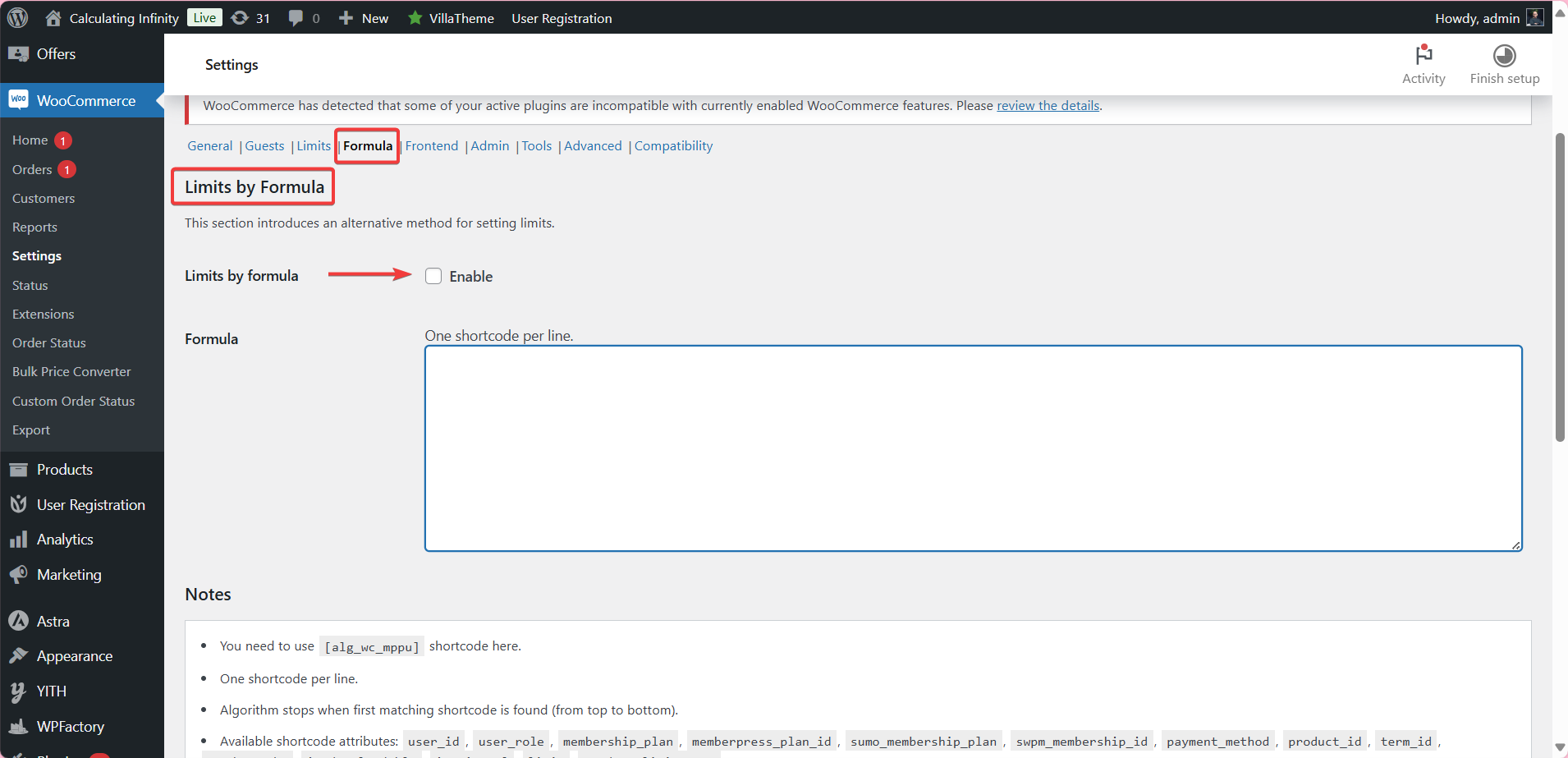1568x758 pixels.
Task: Open Extensions in WooCommerce menu
Action: click(x=44, y=314)
